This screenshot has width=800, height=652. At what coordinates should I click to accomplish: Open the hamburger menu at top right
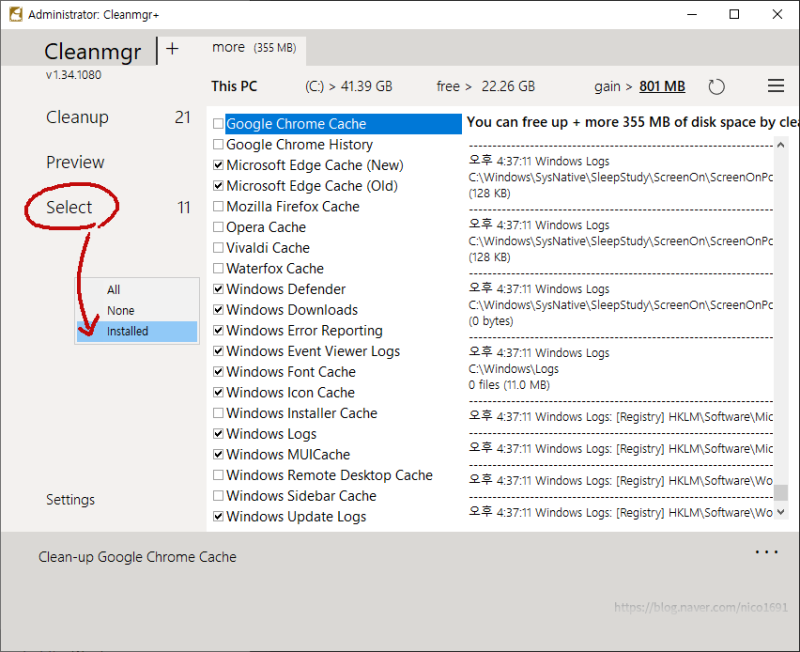pyautogui.click(x=776, y=86)
